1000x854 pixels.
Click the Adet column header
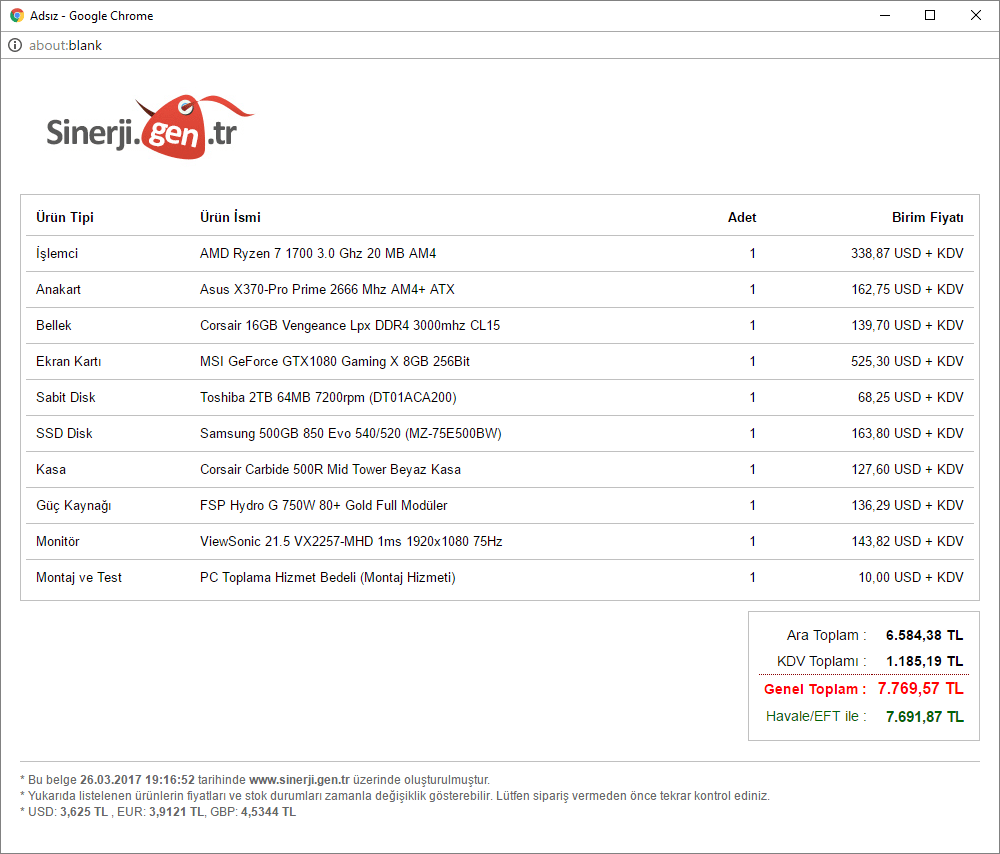tap(742, 217)
